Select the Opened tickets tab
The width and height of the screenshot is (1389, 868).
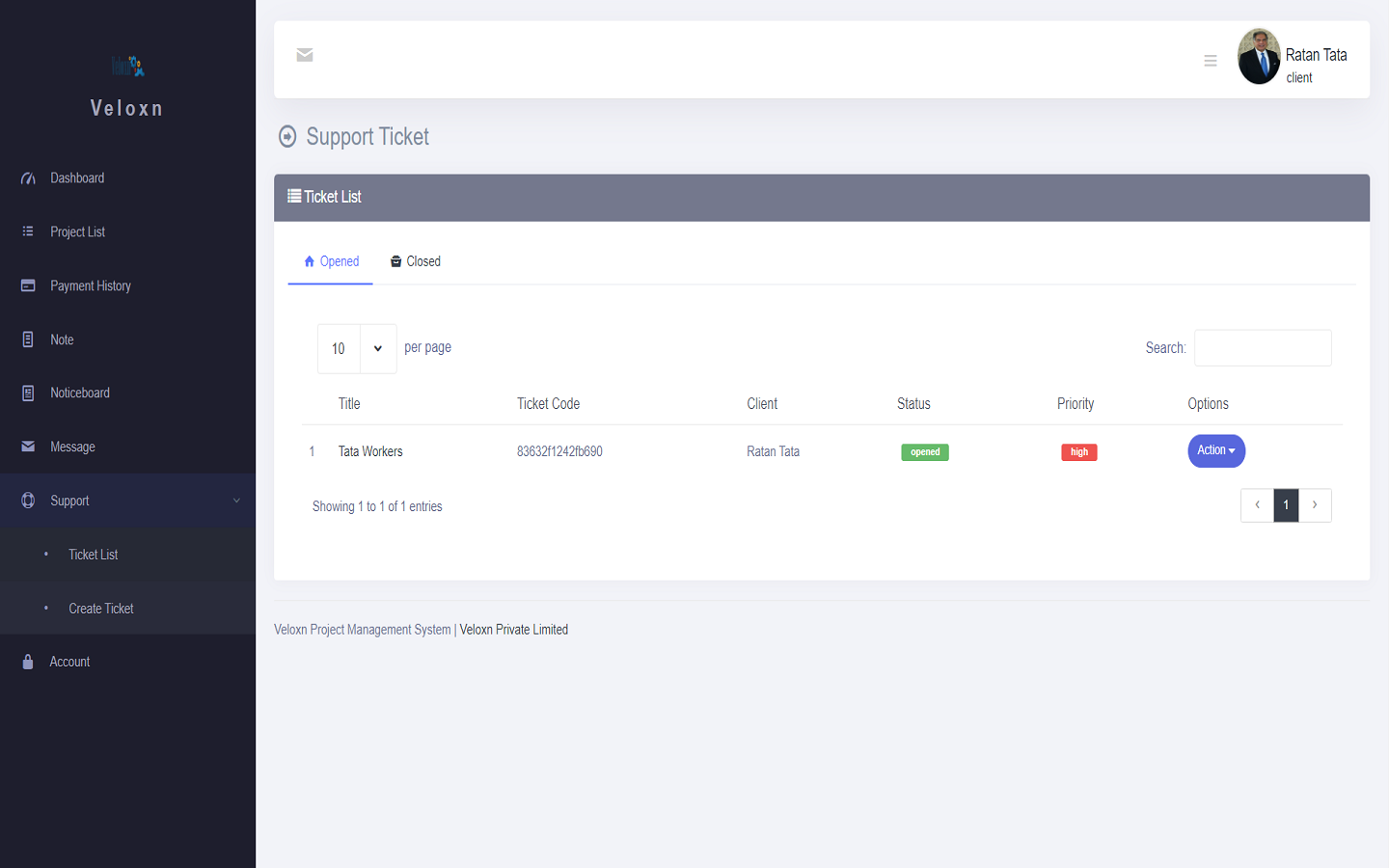tap(330, 261)
